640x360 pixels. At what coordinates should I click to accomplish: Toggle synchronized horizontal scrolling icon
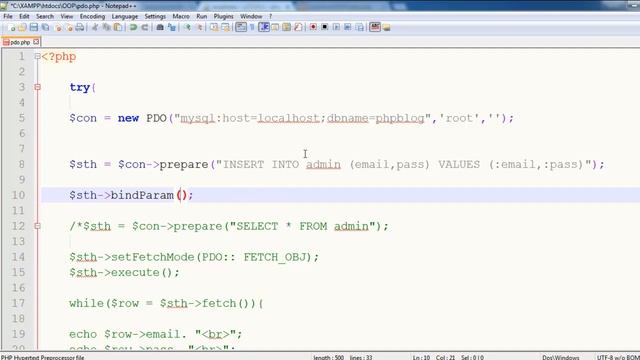(225, 27)
